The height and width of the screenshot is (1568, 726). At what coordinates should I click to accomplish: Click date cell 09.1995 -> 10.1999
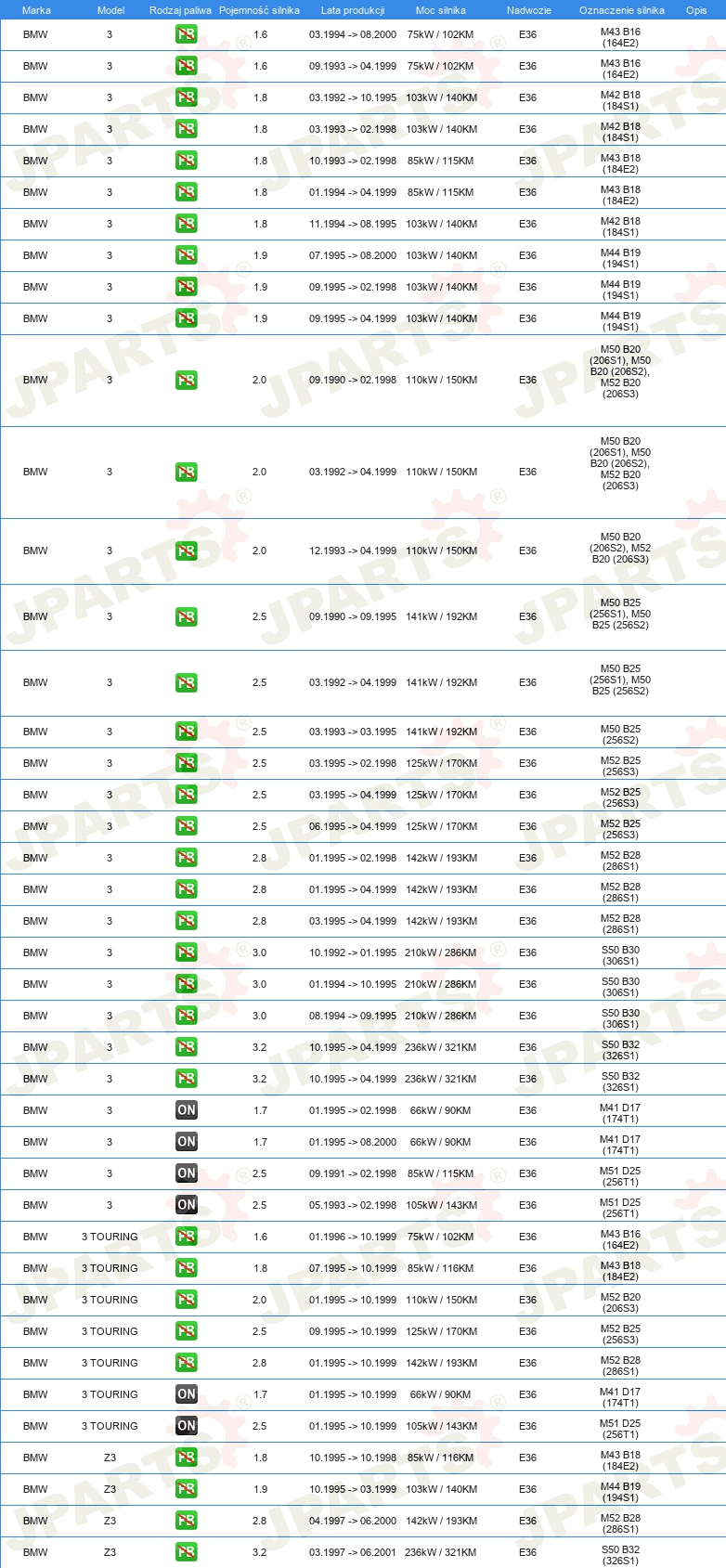point(353,1331)
